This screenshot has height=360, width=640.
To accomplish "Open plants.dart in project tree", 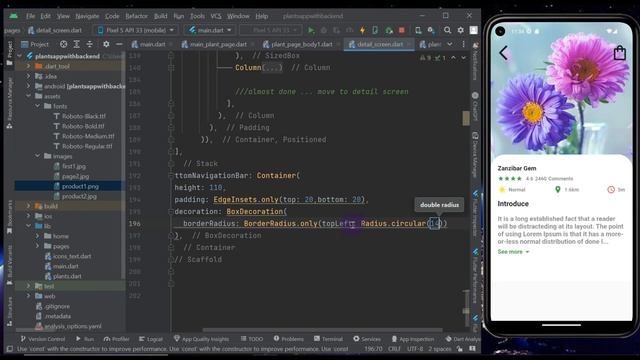I will (67, 276).
